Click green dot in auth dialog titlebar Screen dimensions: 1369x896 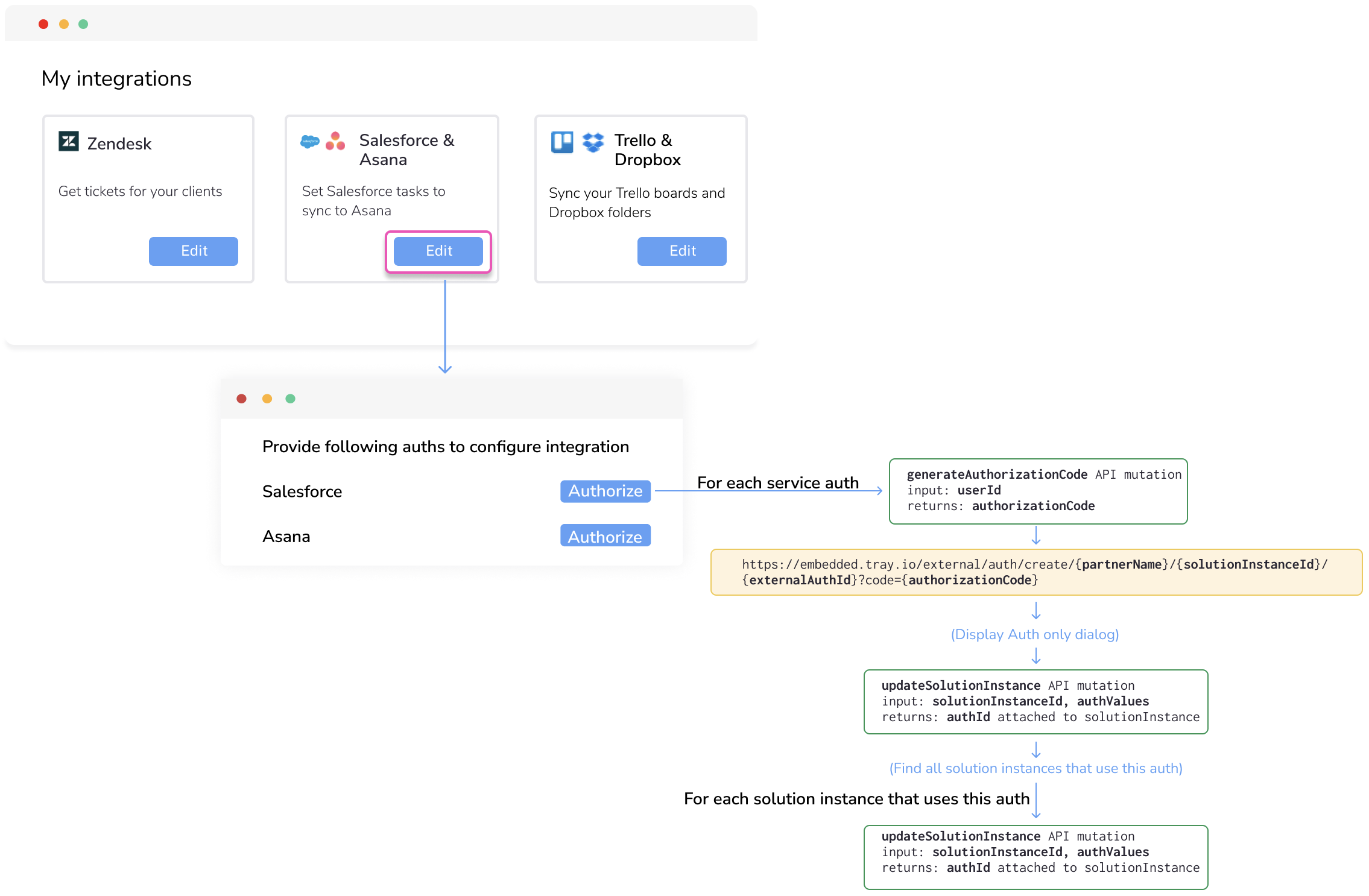click(x=290, y=399)
